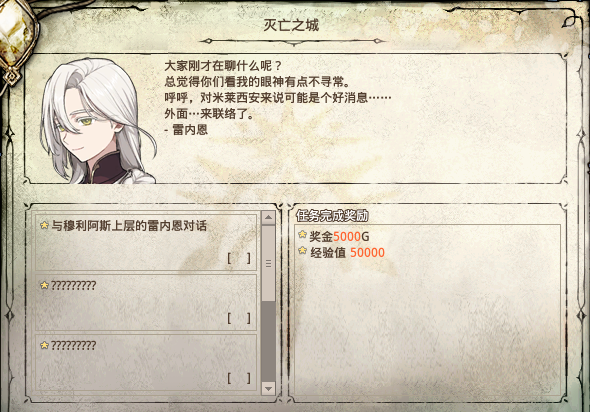Select the second hidden ????????? objective

(146, 303)
